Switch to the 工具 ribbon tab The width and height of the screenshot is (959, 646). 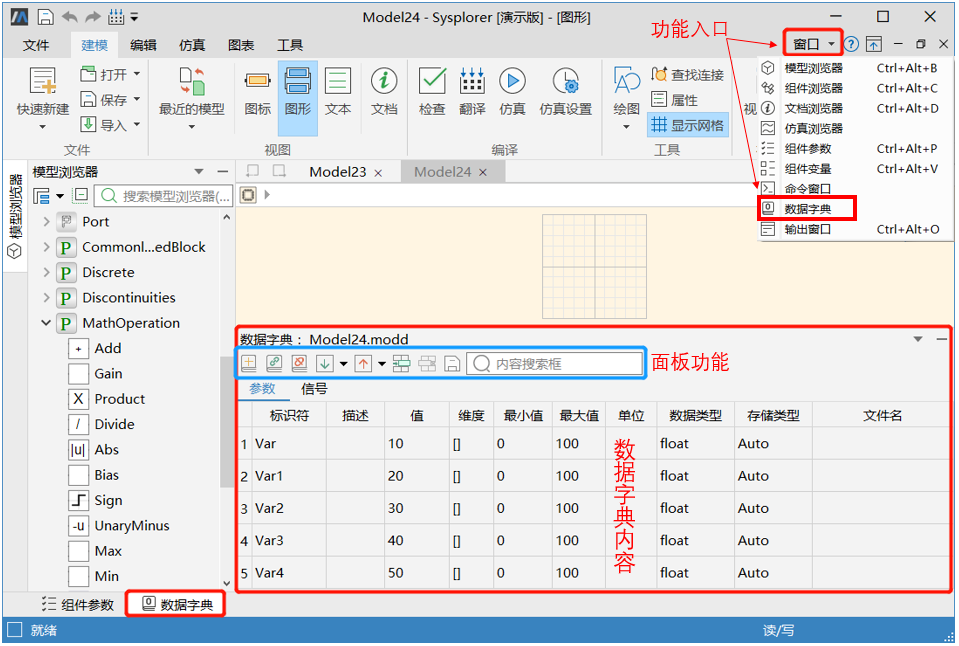[x=290, y=45]
